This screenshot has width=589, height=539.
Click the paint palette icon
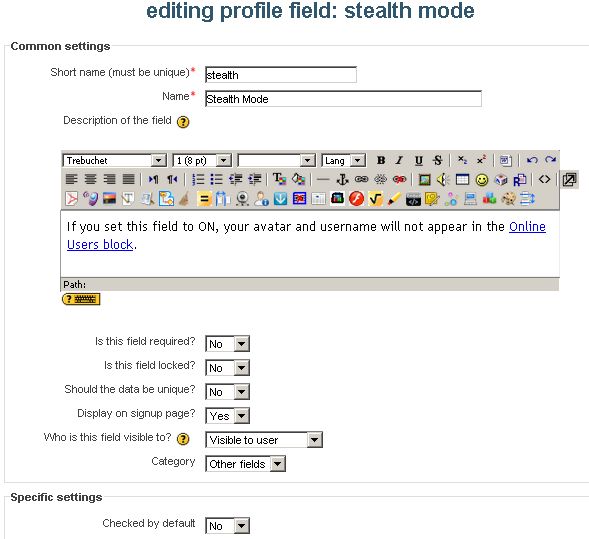(x=508, y=198)
